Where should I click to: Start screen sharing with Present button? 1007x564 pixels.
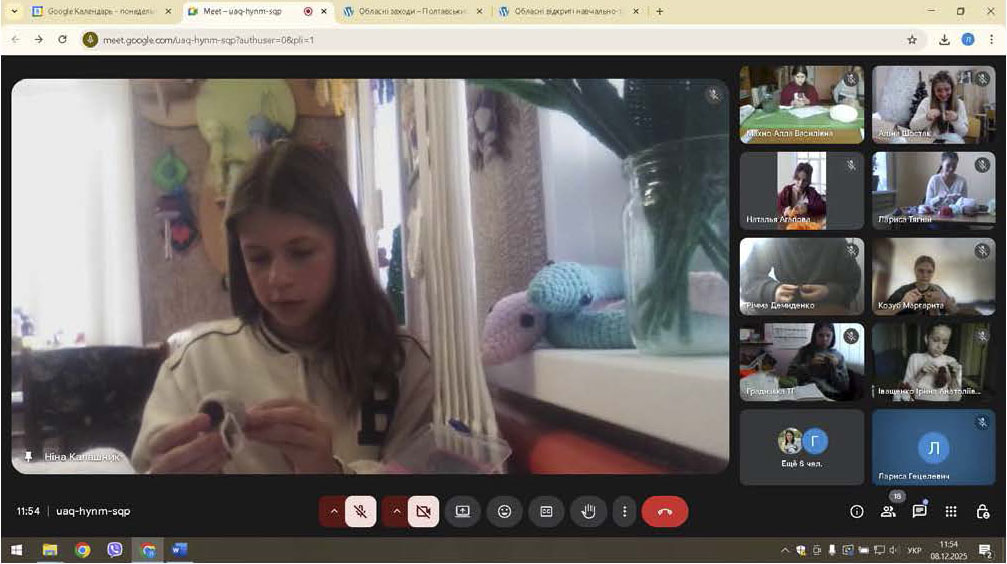[x=462, y=511]
